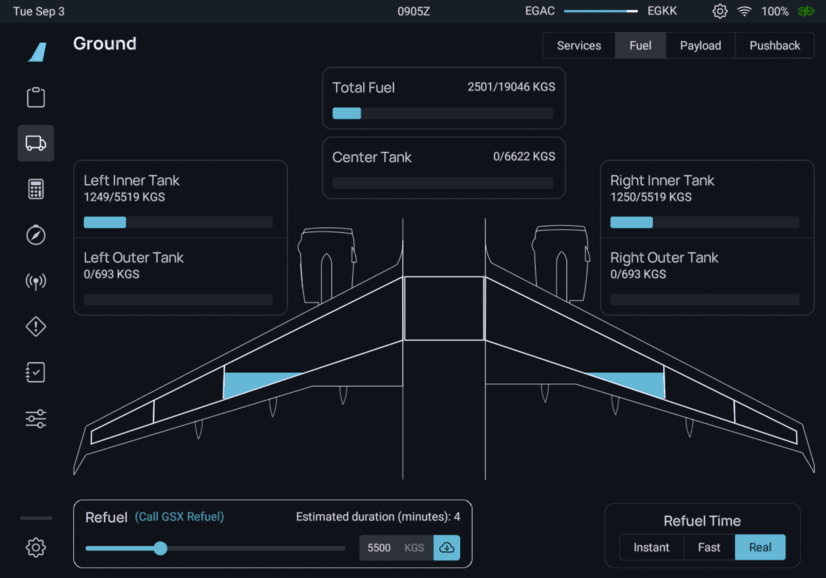Open the Navigation compass page
The height and width of the screenshot is (578, 826).
[36, 235]
